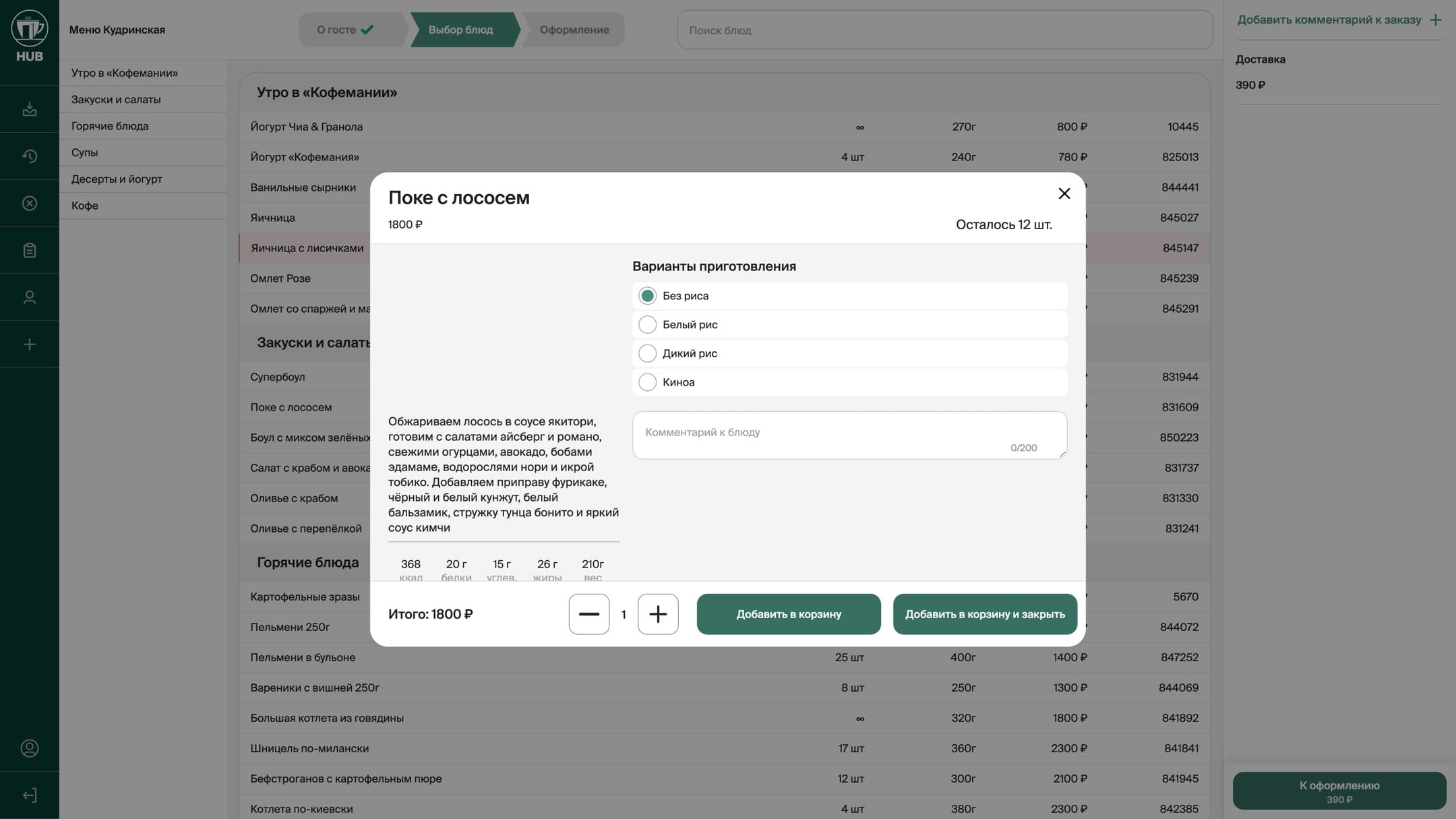This screenshot has height=819, width=1456.
Task: Click the logout icon at sidebar bottom
Action: point(30,795)
